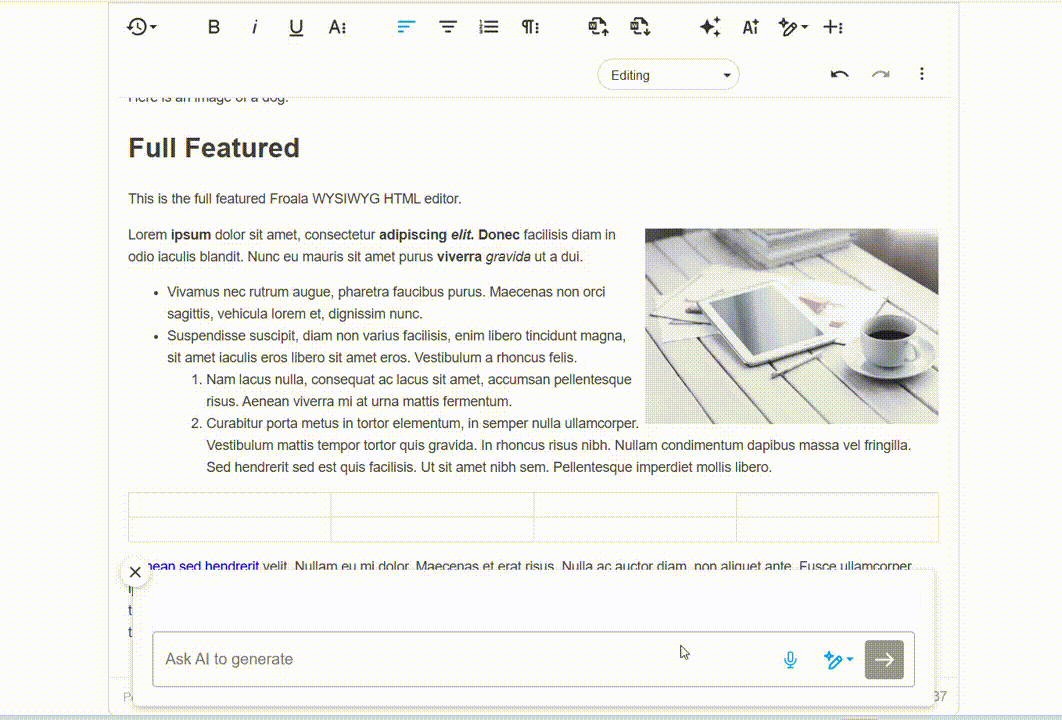Undo the last change
Screen dimensions: 1062x720
[x=839, y=75]
